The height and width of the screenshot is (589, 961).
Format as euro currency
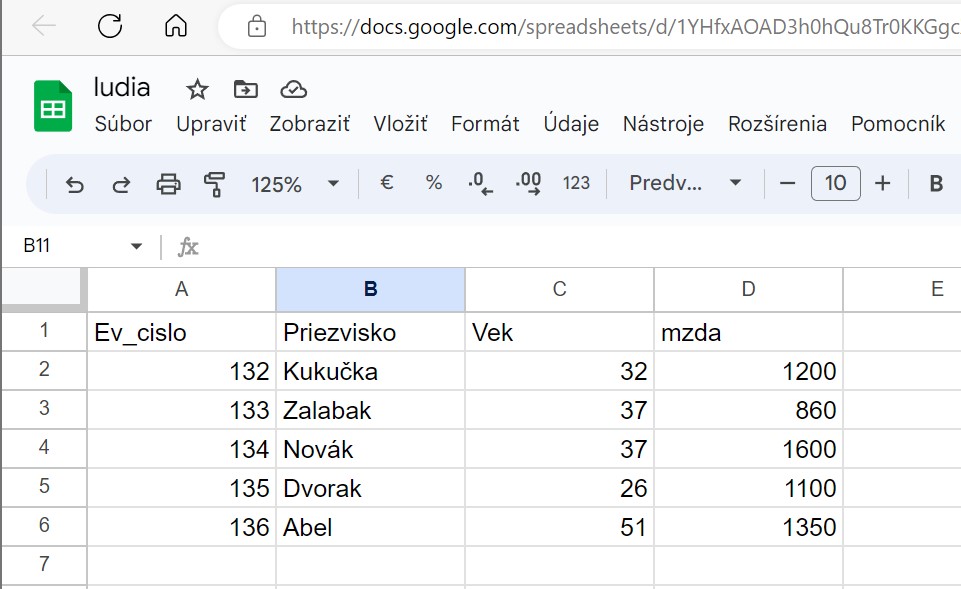pos(387,183)
